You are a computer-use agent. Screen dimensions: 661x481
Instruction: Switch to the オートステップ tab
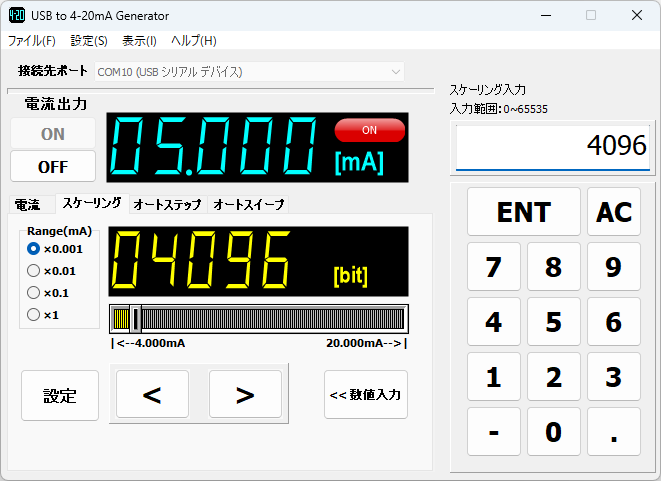tap(167, 204)
